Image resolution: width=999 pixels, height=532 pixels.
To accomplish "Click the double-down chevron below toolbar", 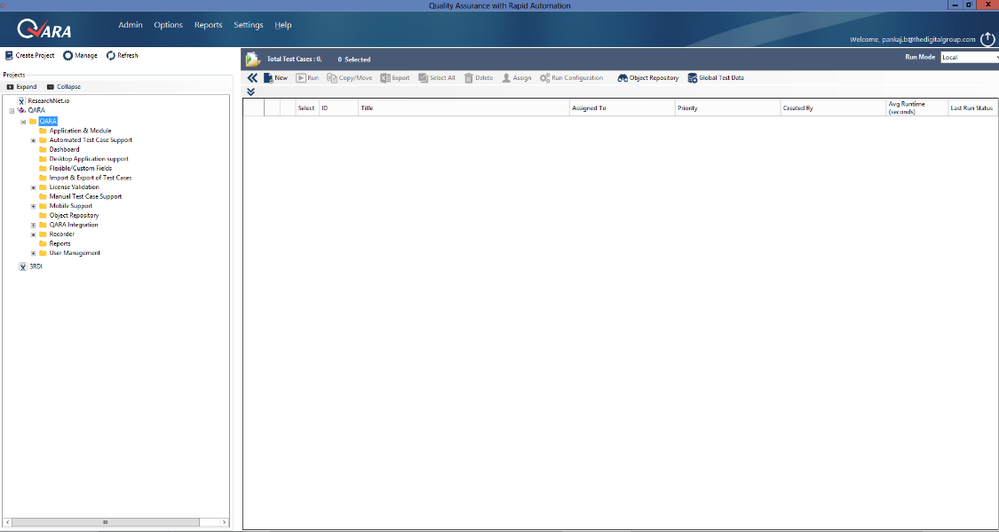I will click(x=251, y=92).
